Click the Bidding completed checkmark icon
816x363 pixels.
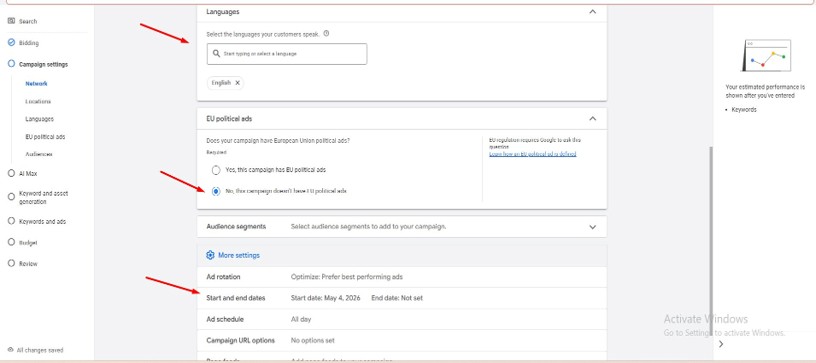(11, 43)
